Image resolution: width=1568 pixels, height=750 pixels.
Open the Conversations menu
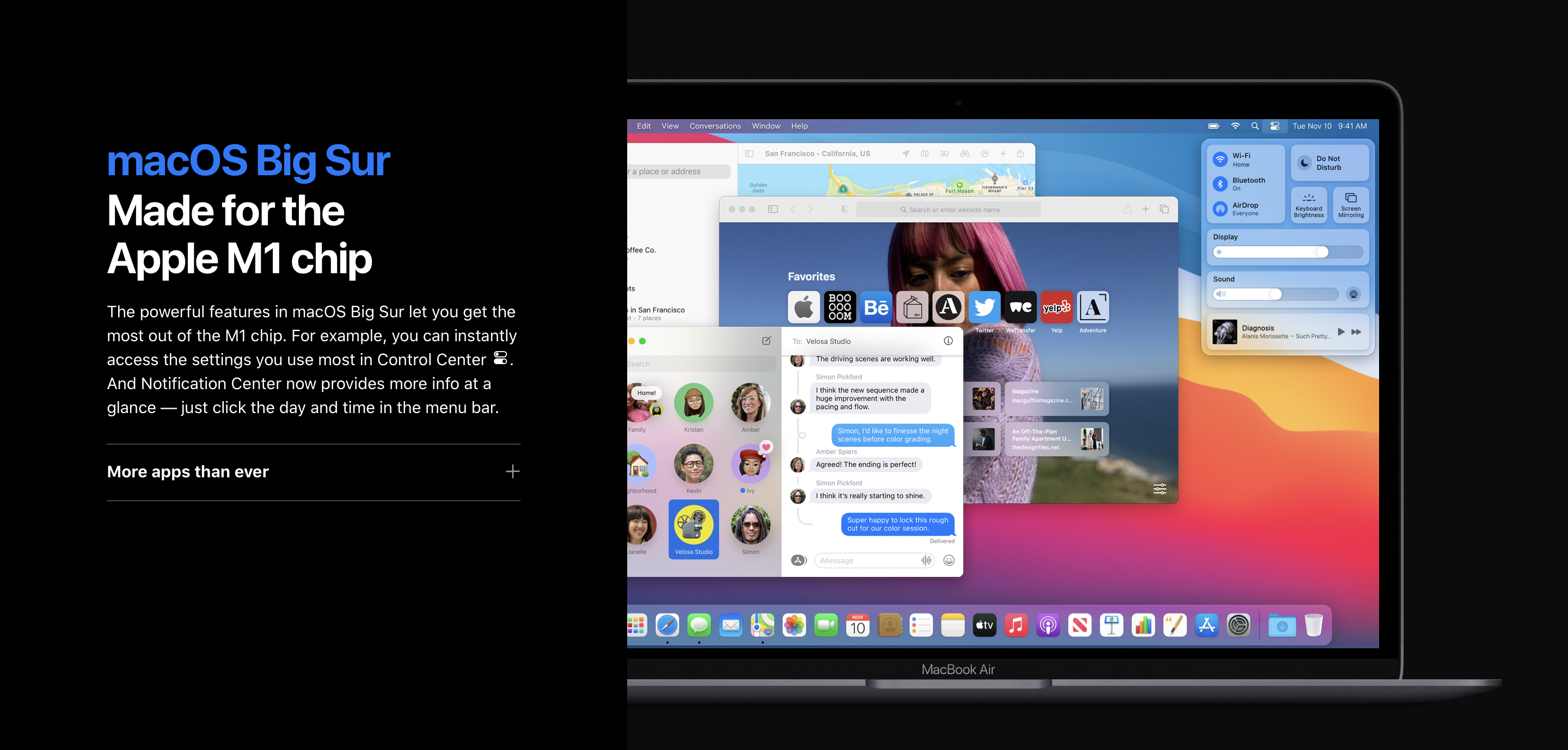coord(715,126)
